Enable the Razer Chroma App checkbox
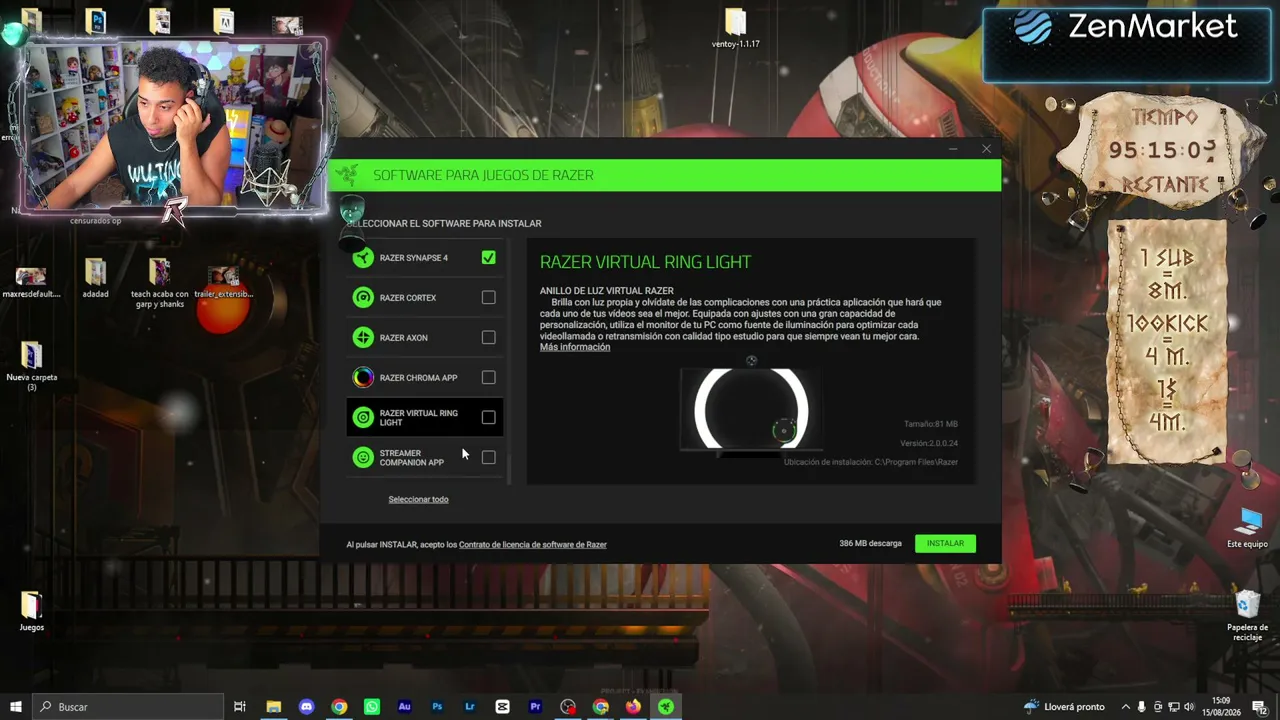1280x720 pixels. (x=488, y=378)
